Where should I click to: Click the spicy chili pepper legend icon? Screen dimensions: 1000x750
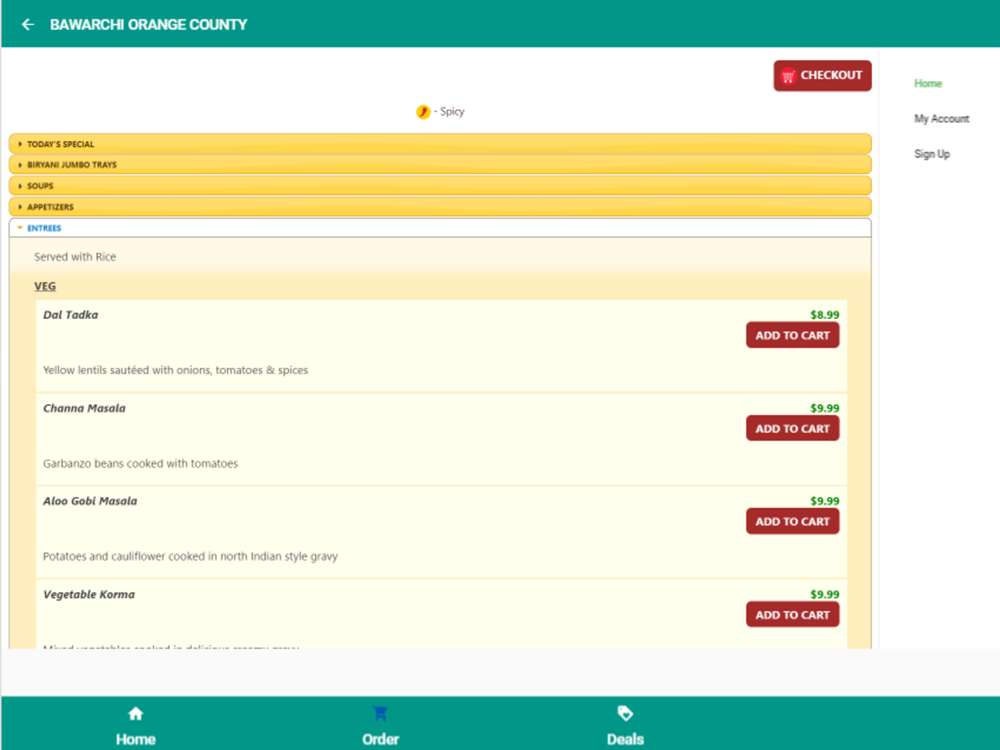pos(423,112)
